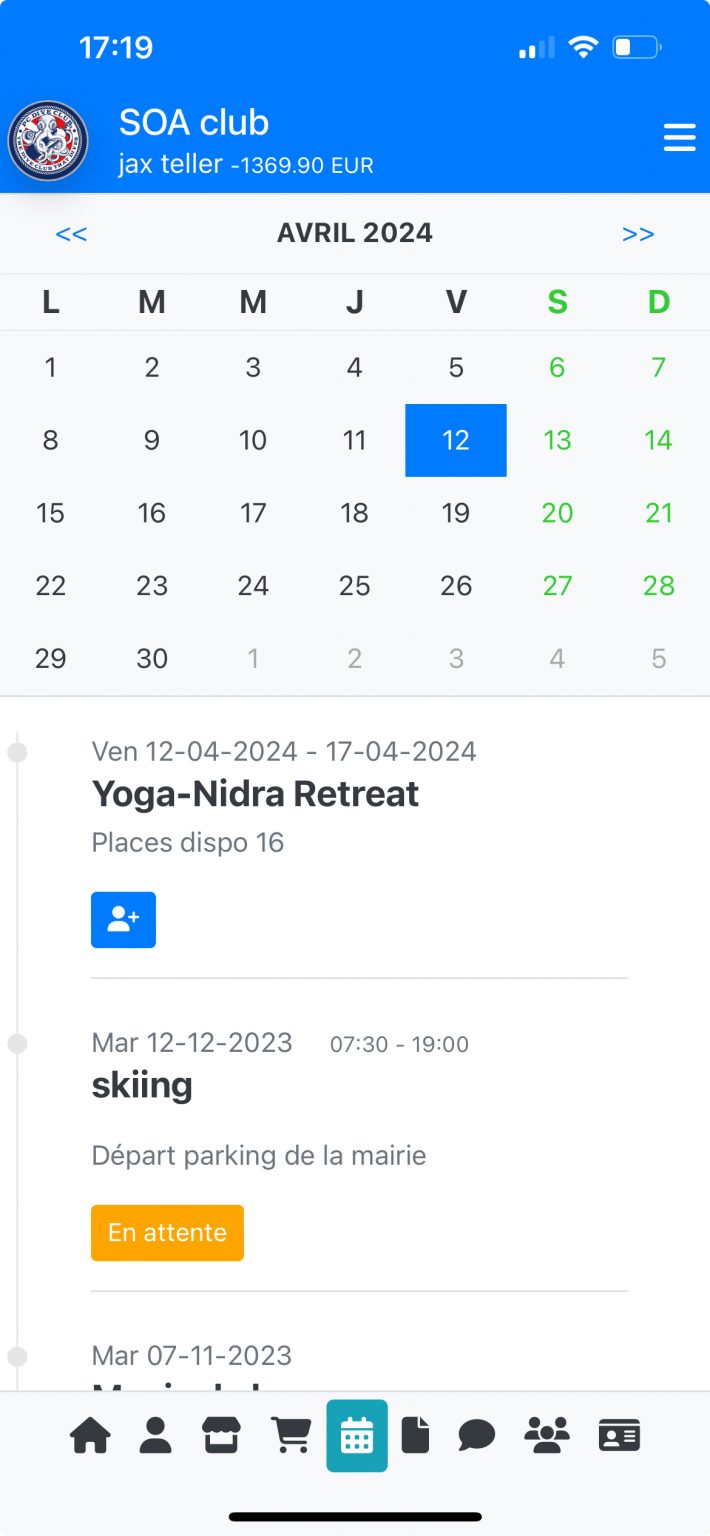Image resolution: width=710 pixels, height=1536 pixels.
Task: Select the calendar icon in bottom bar
Action: (357, 1436)
